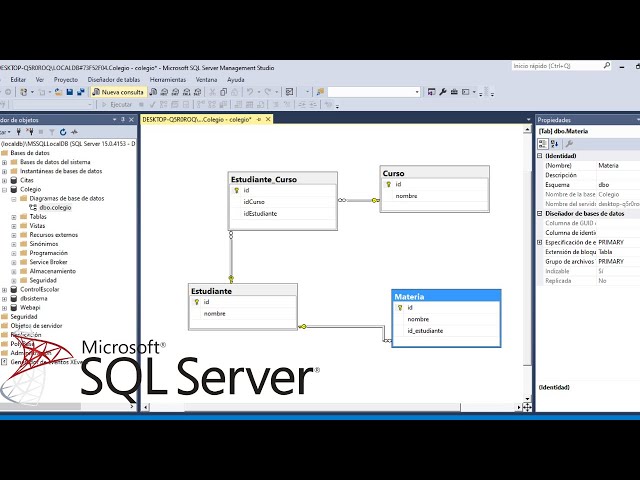Select the Objetos de servidor folder
This screenshot has width=640, height=480.
(36, 326)
